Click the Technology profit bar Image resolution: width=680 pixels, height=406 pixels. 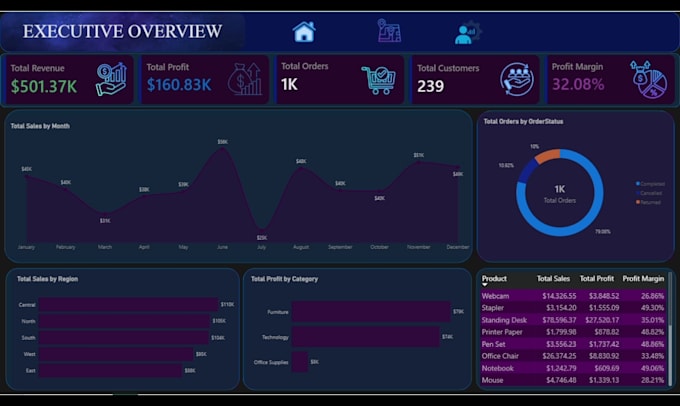click(366, 337)
